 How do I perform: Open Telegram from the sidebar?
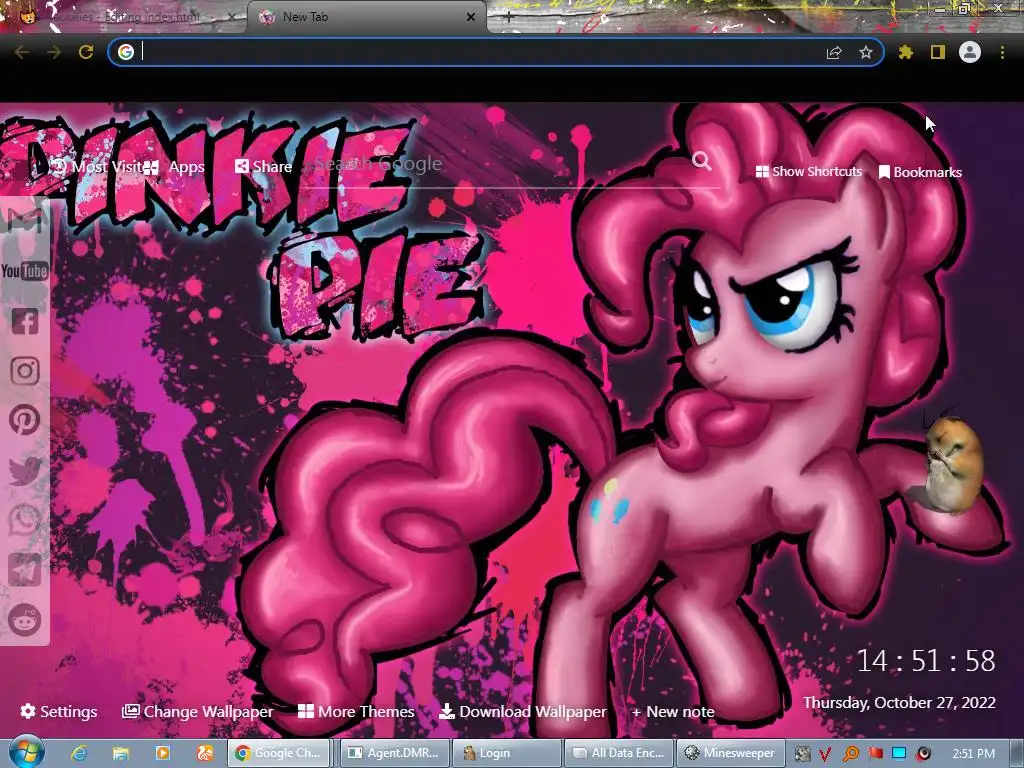[x=25, y=570]
